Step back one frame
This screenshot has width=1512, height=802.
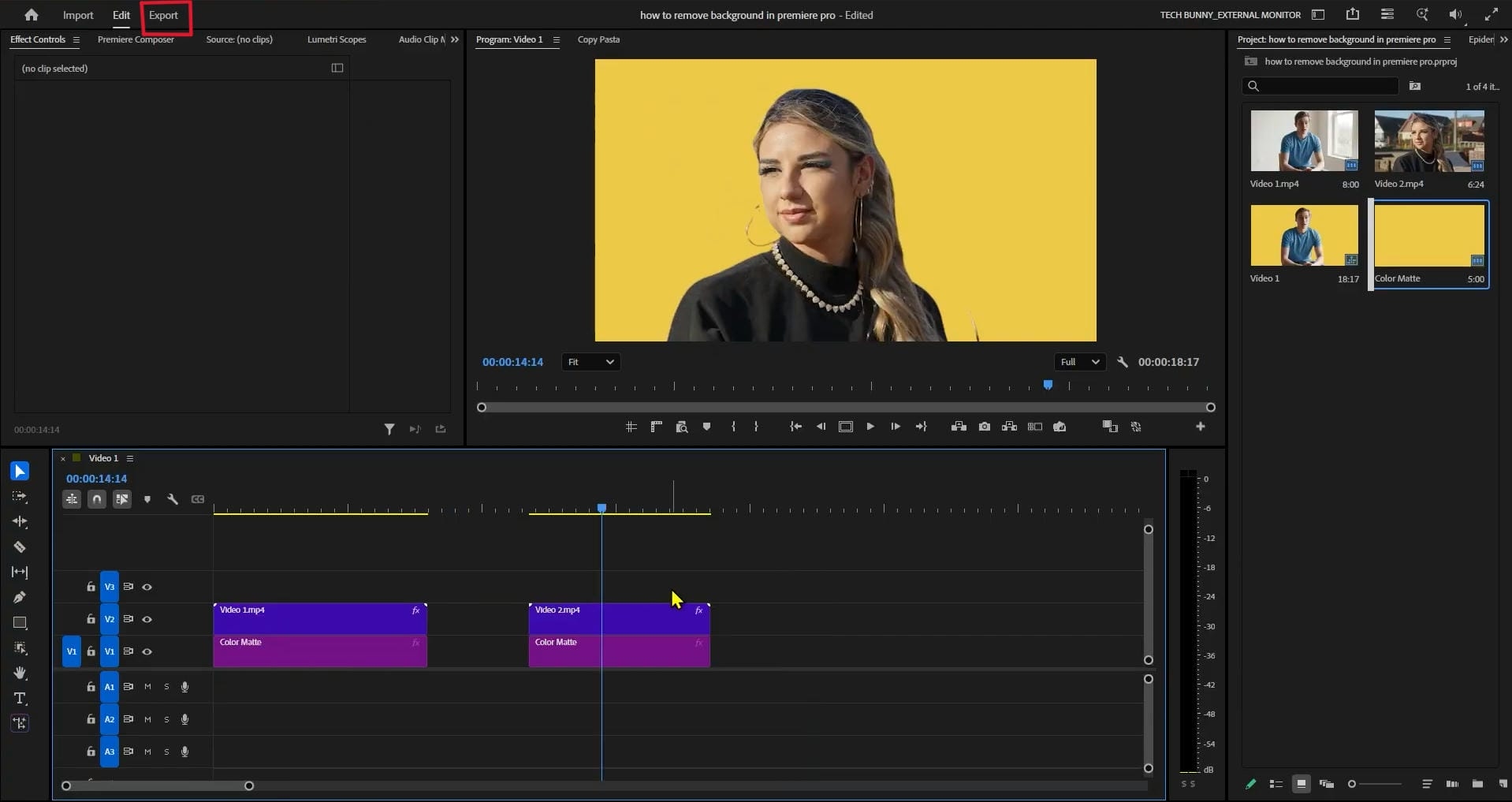click(x=821, y=427)
